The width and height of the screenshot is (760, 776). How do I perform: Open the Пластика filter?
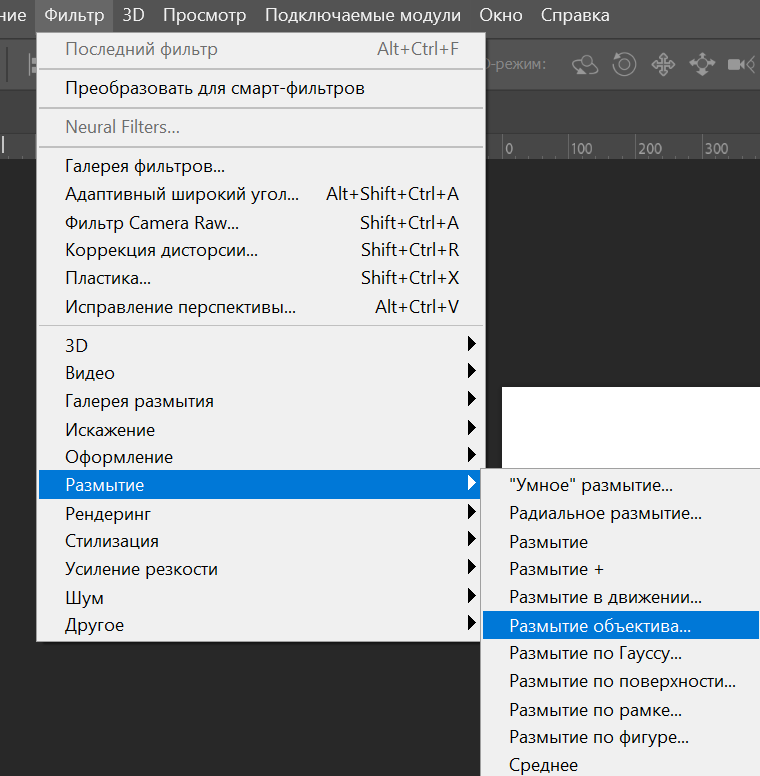point(261,278)
